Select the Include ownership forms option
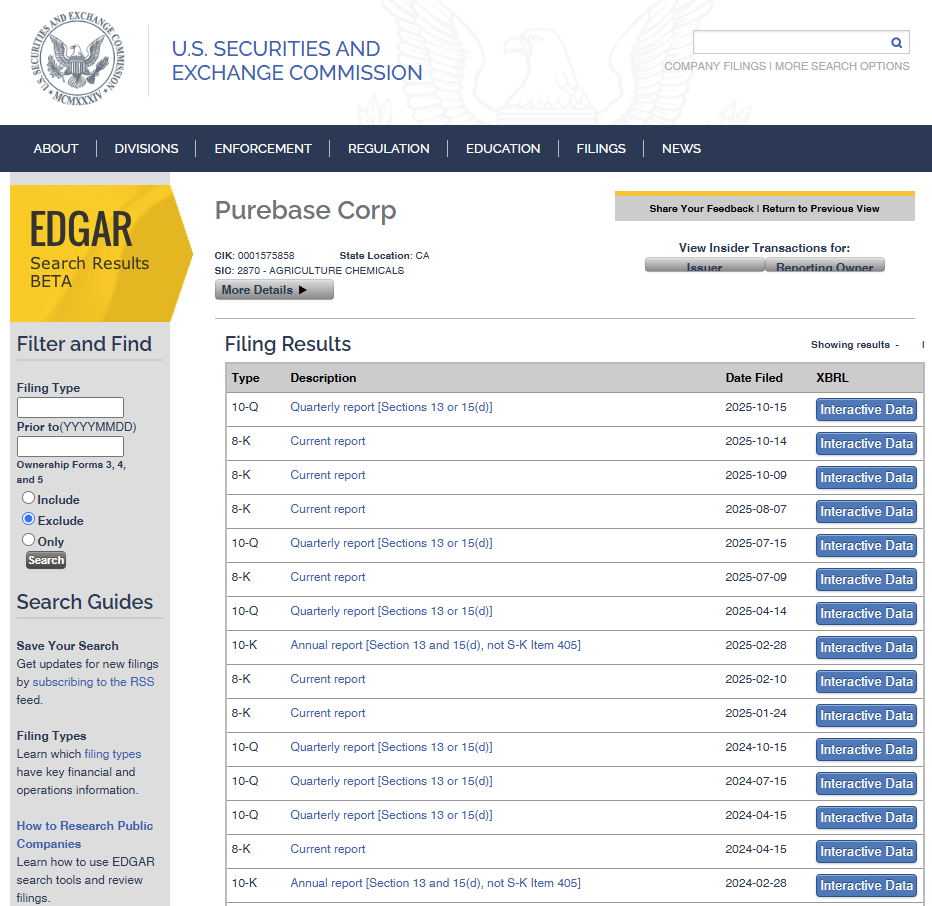Viewport: 932px width, 906px height. (29, 498)
